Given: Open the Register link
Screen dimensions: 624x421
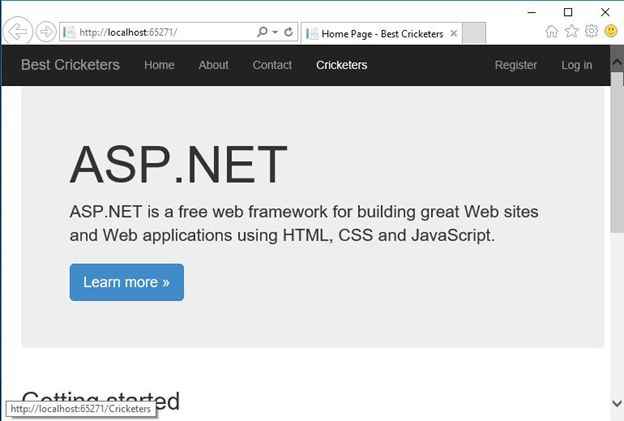Looking at the screenshot, I should 516,65.
